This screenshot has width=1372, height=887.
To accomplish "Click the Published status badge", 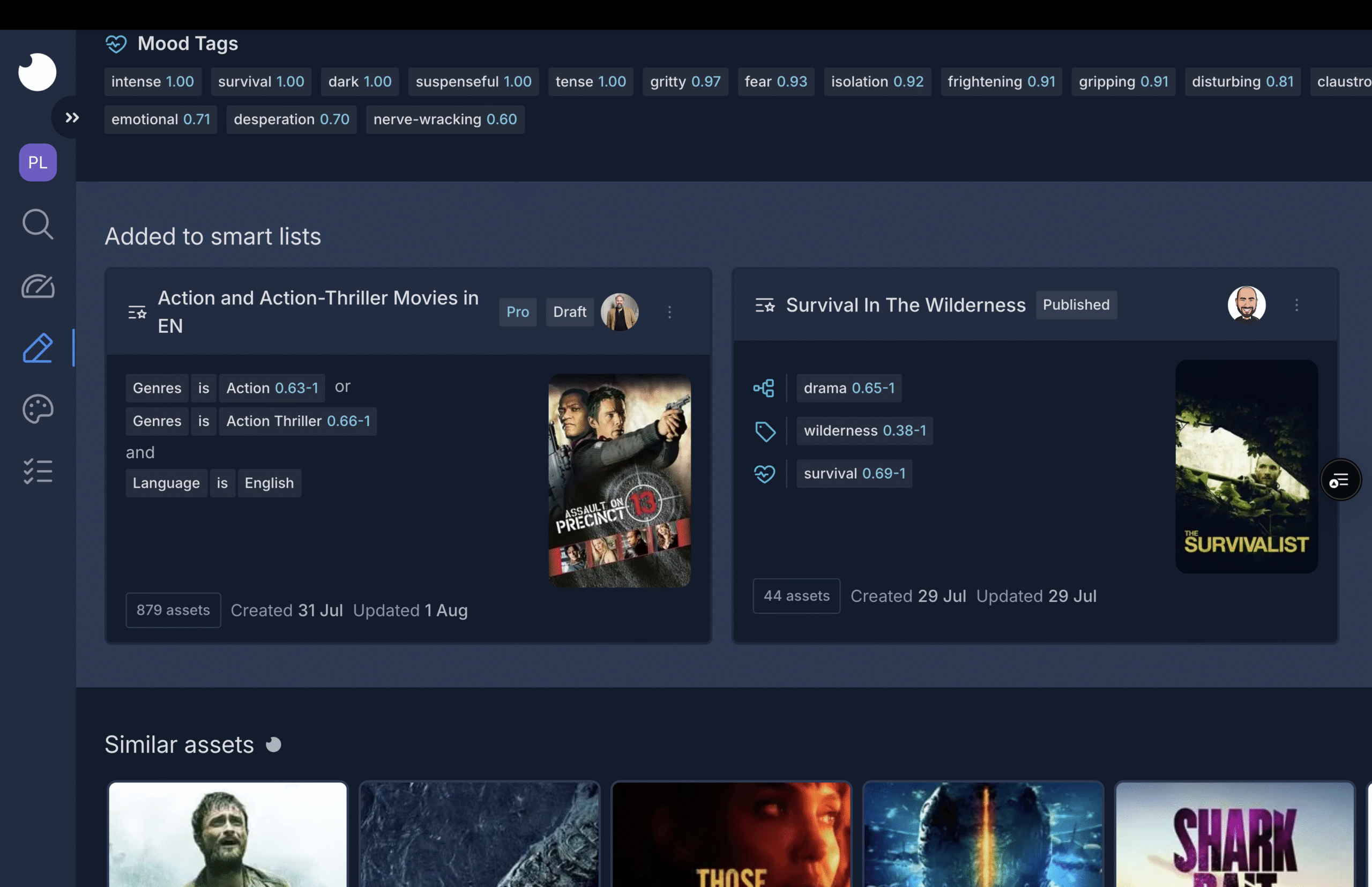I will point(1076,305).
